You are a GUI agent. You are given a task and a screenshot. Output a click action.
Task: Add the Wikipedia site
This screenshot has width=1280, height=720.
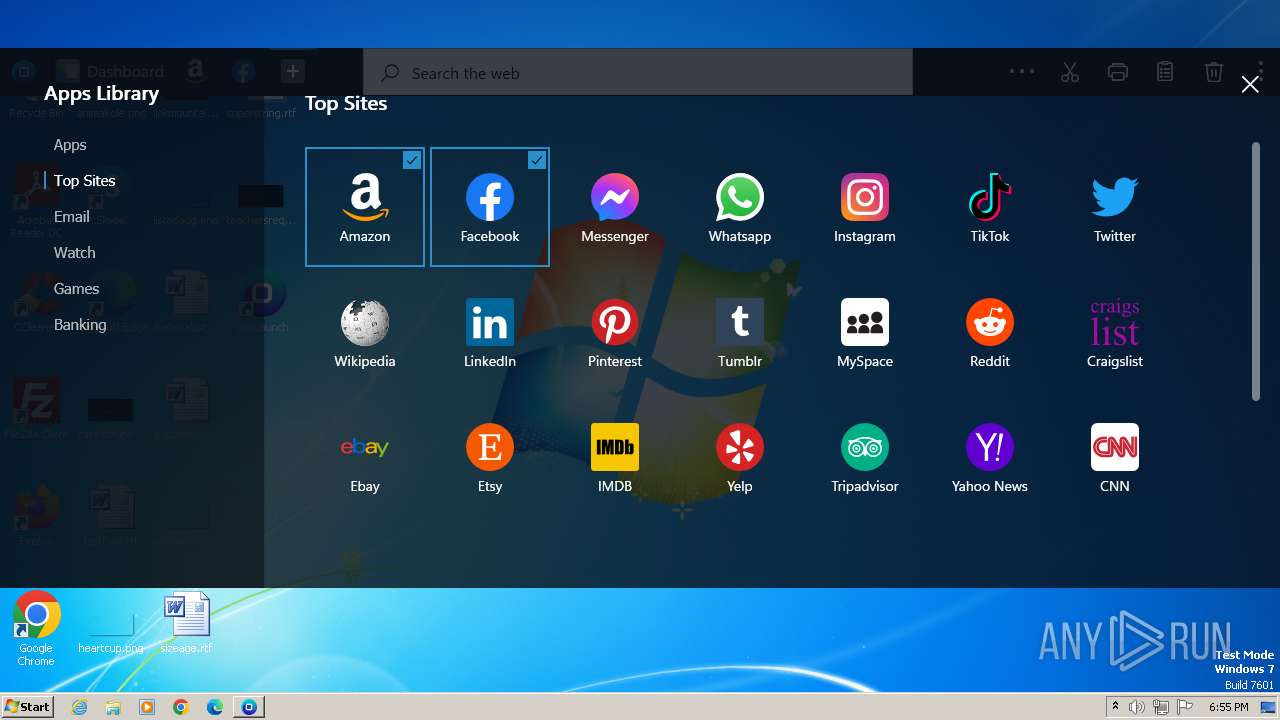point(365,332)
